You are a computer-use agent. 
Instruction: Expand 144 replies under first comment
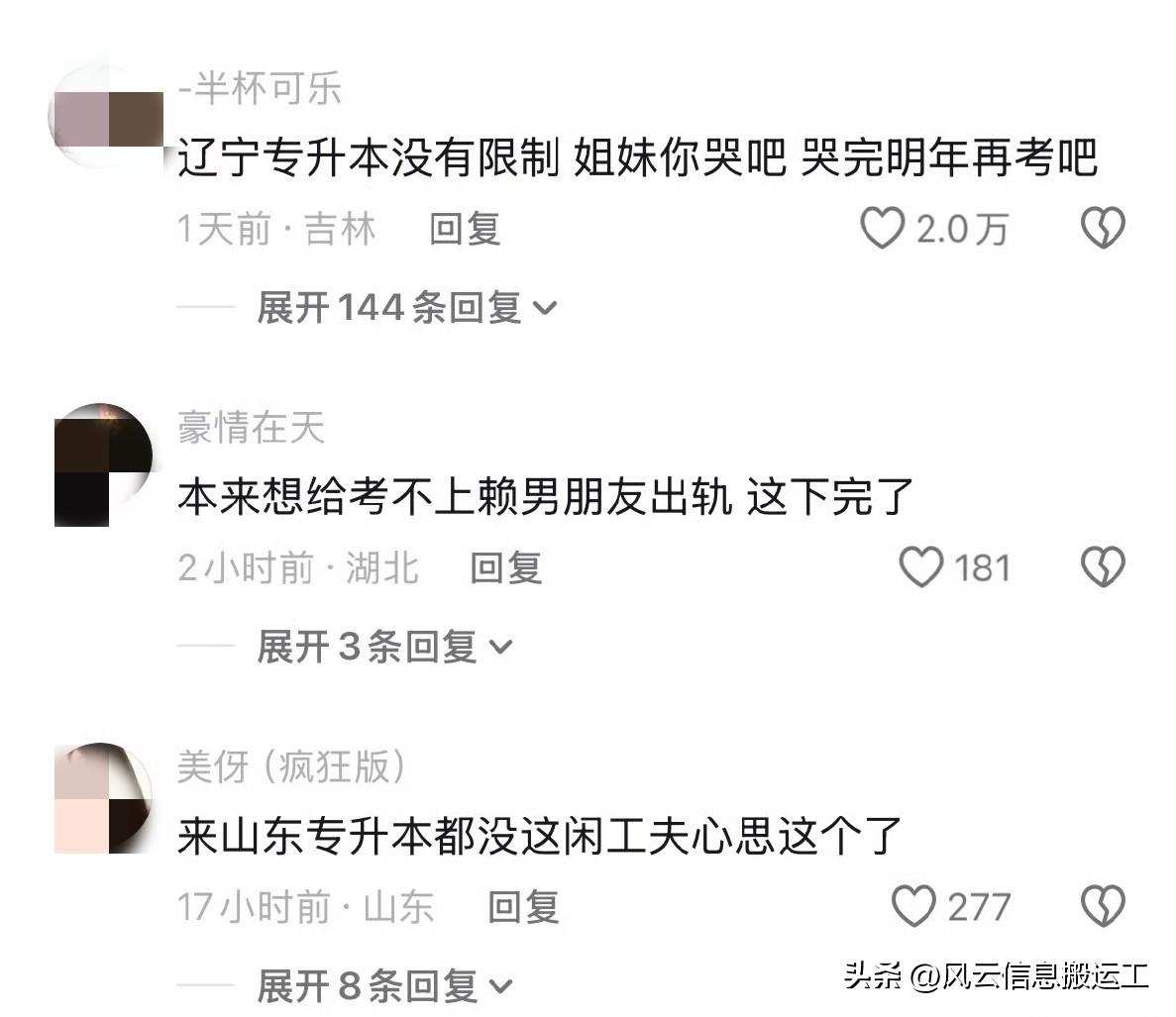point(407,307)
